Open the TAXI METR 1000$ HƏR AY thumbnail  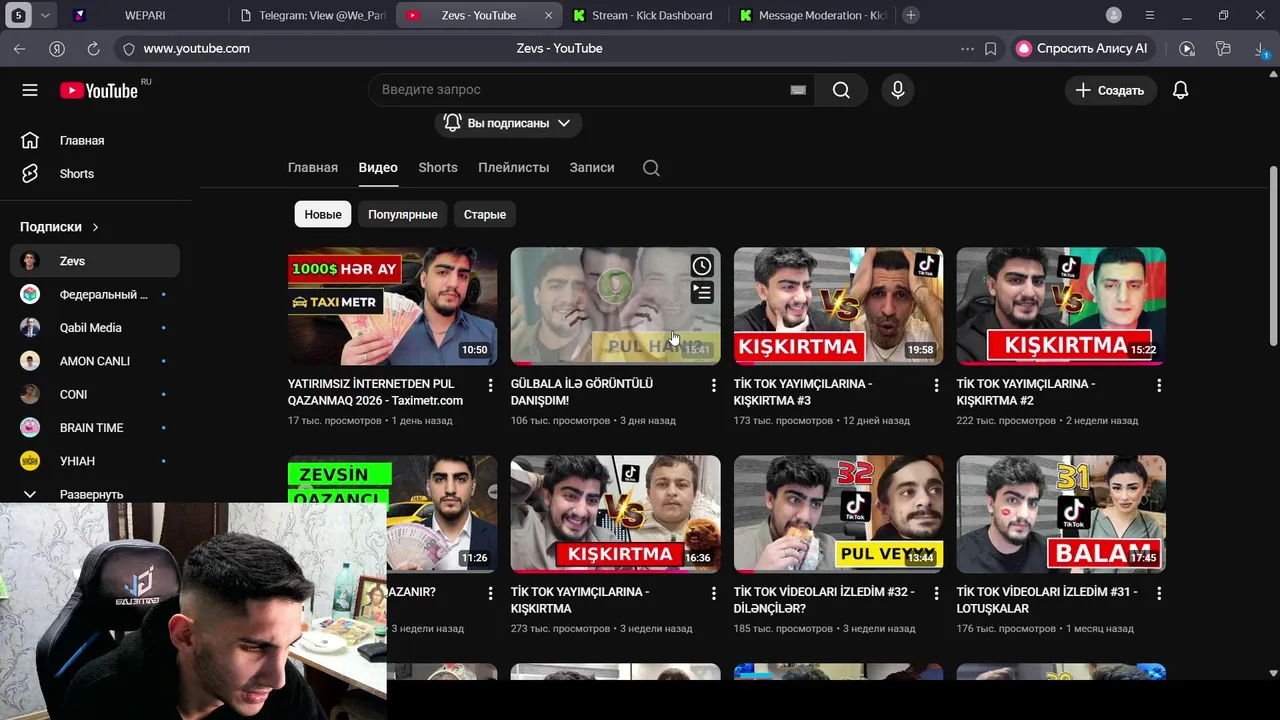392,306
